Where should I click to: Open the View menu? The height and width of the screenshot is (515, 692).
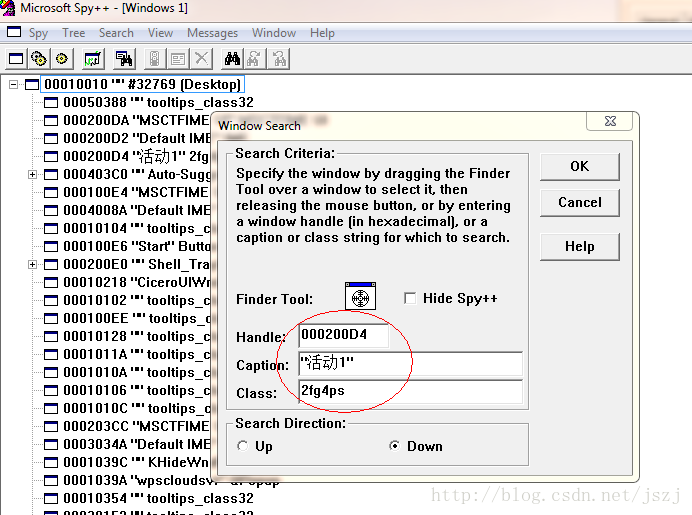[160, 33]
